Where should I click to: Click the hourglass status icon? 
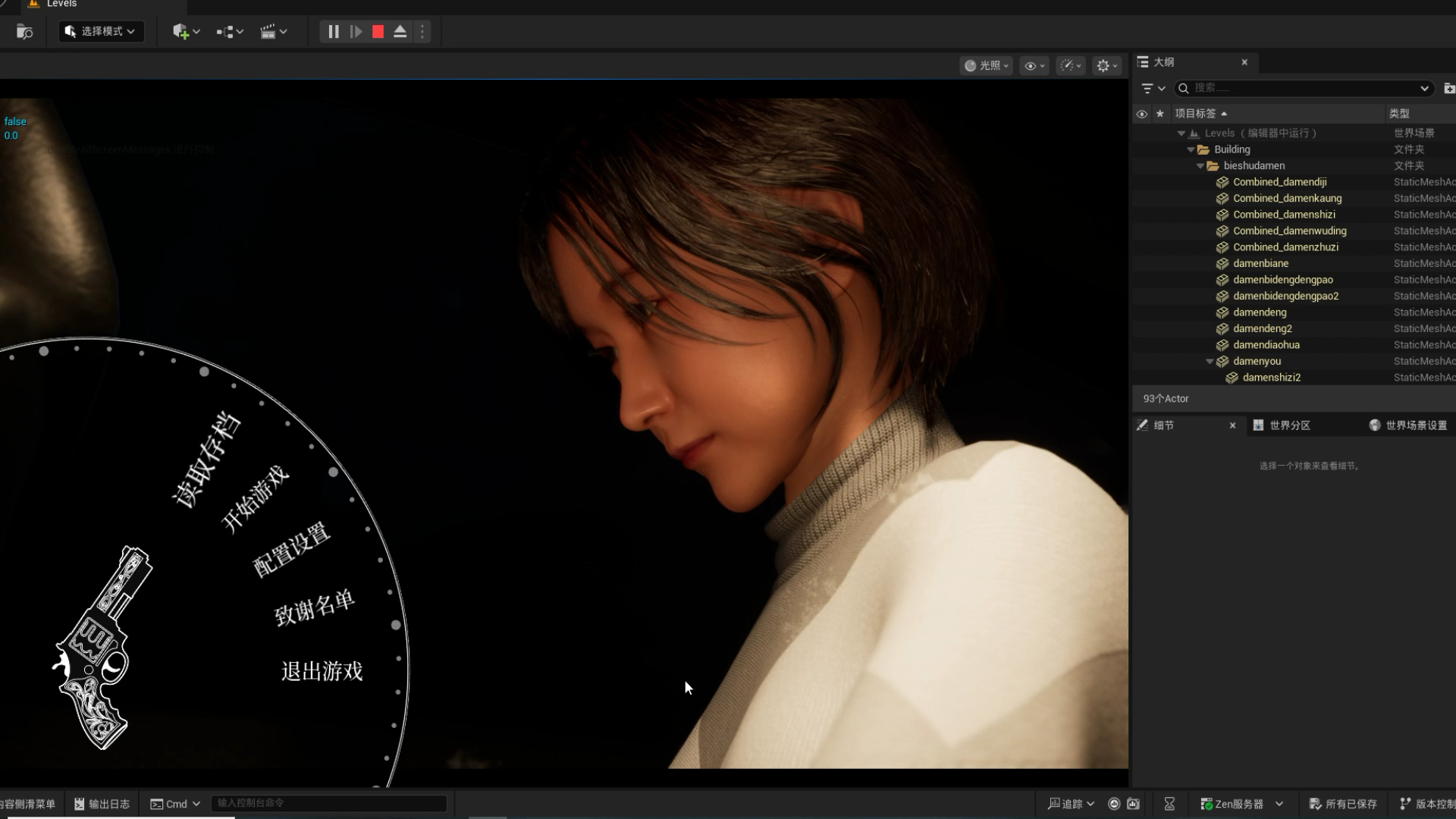click(1169, 804)
